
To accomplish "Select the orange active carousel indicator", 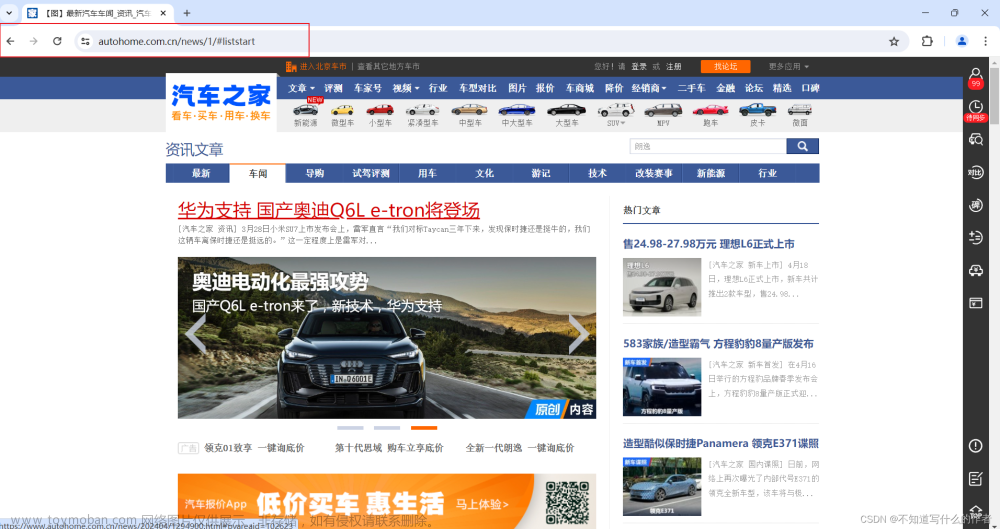I will point(424,428).
